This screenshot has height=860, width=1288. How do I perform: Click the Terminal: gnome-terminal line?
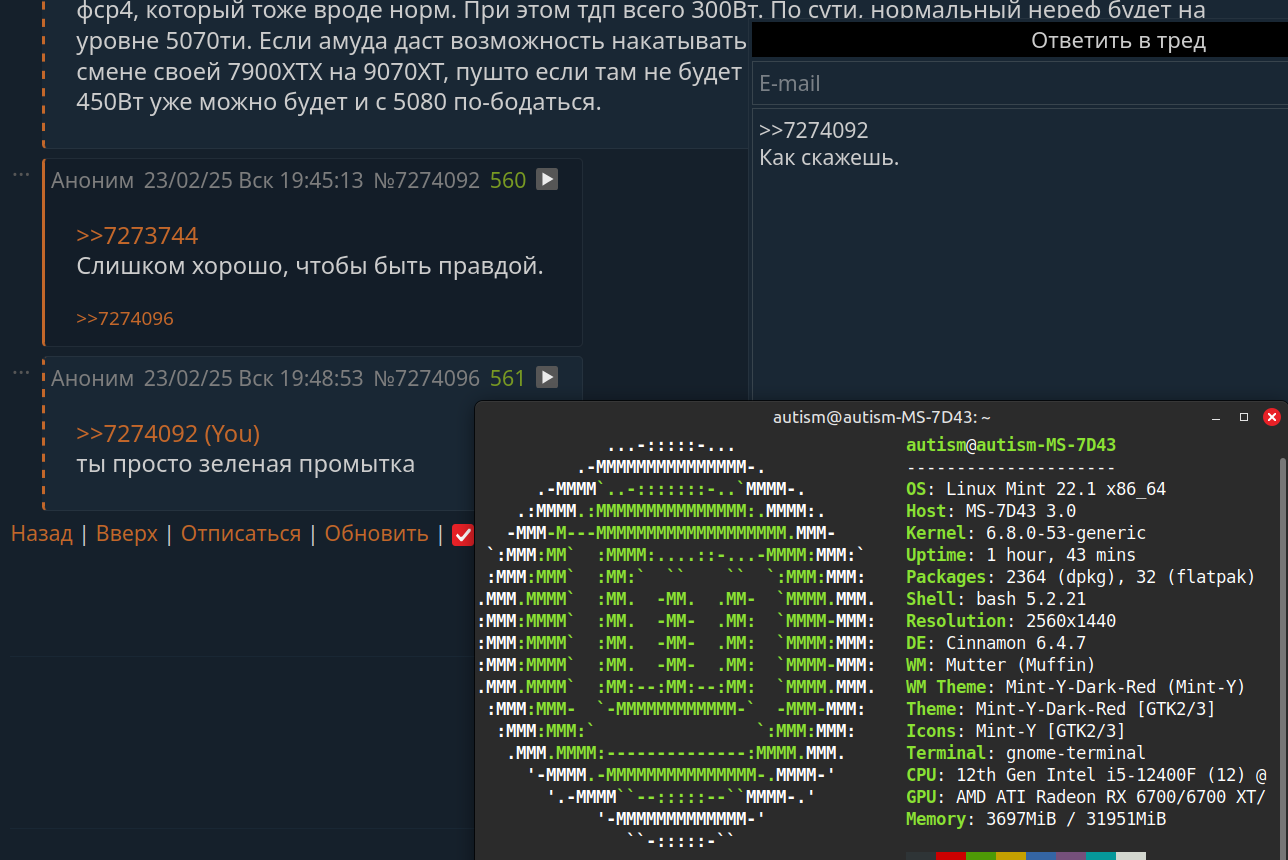click(1026, 753)
